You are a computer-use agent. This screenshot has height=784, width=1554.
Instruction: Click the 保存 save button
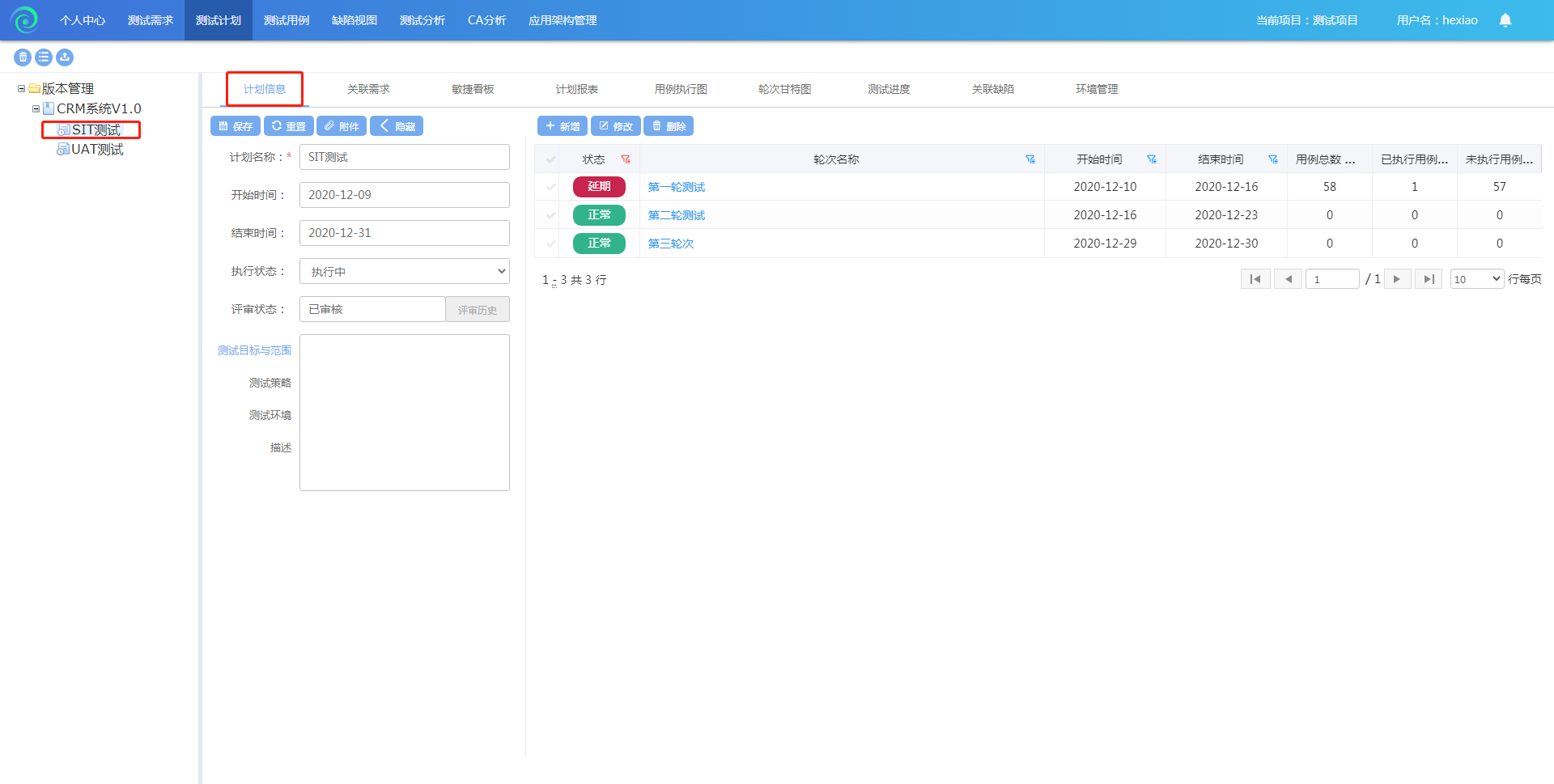[x=236, y=126]
